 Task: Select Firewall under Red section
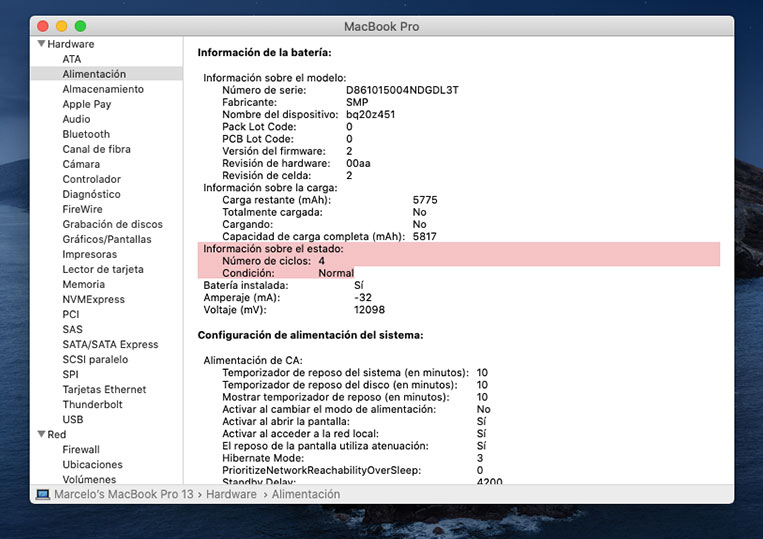pyautogui.click(x=82, y=449)
